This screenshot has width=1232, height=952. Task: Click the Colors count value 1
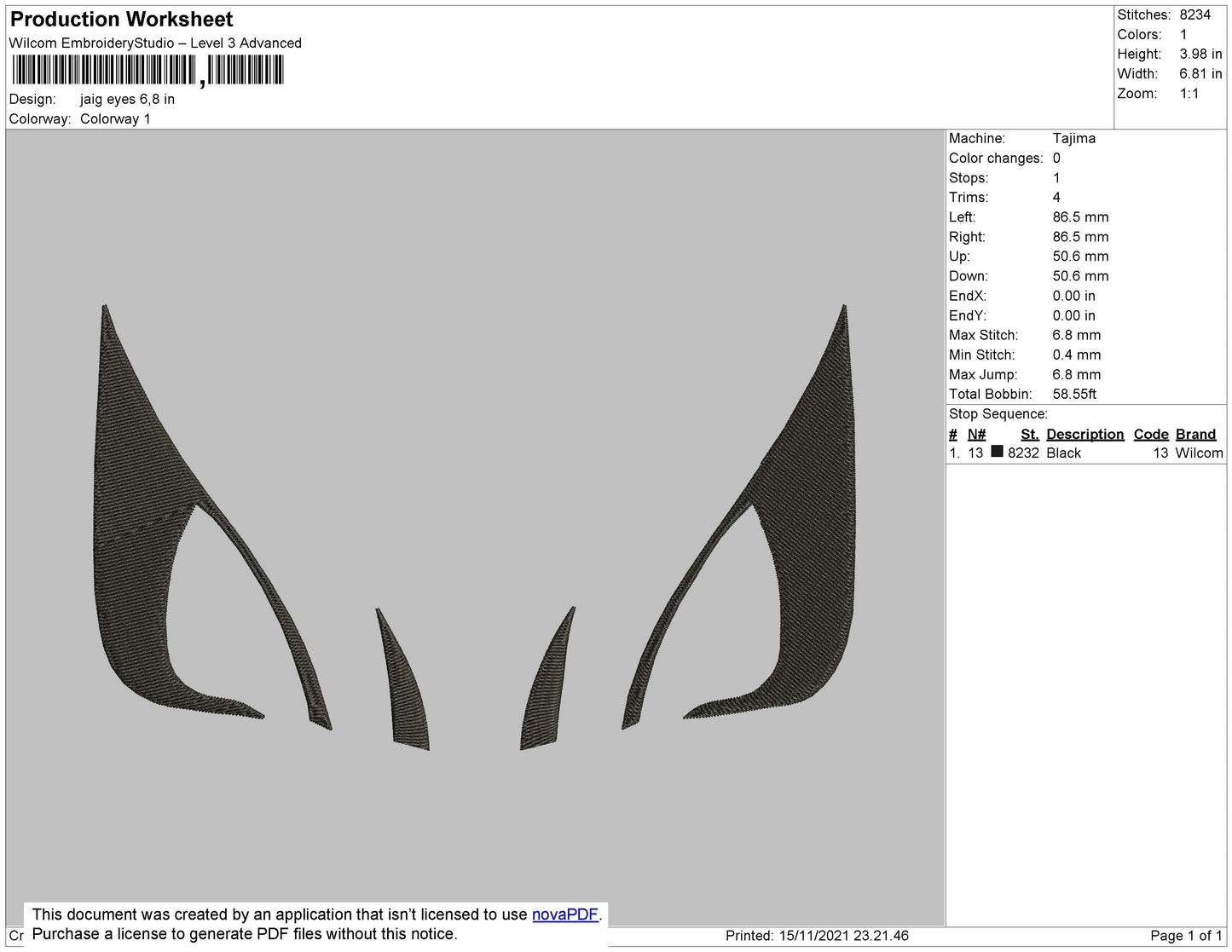1183,34
